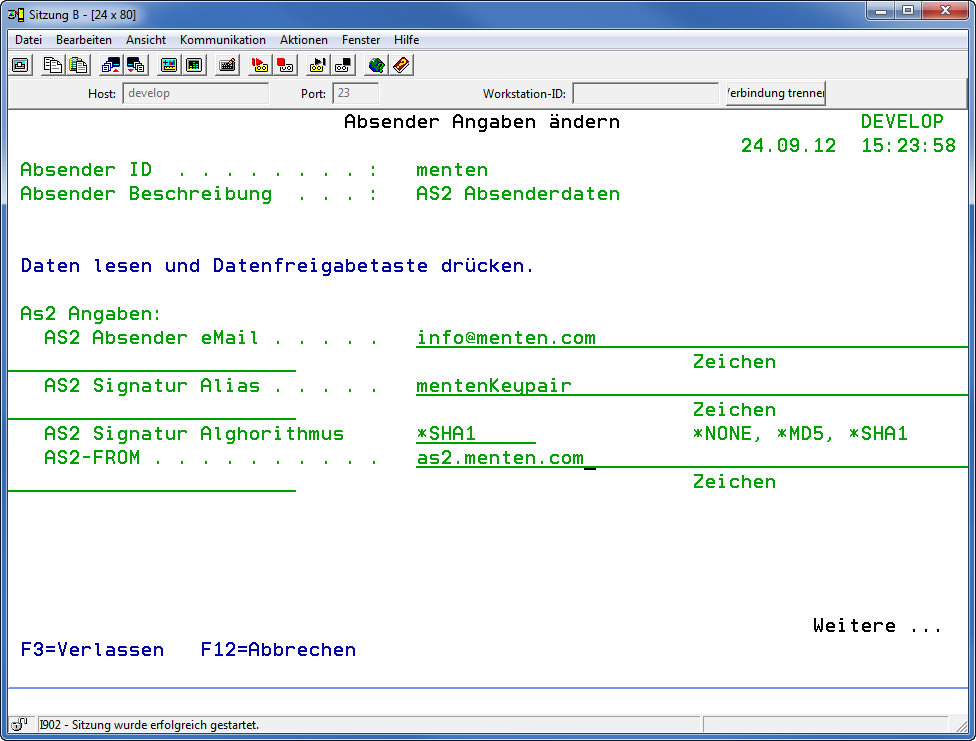Click the globe icon in toolbar
This screenshot has width=976, height=741.
pos(376,66)
